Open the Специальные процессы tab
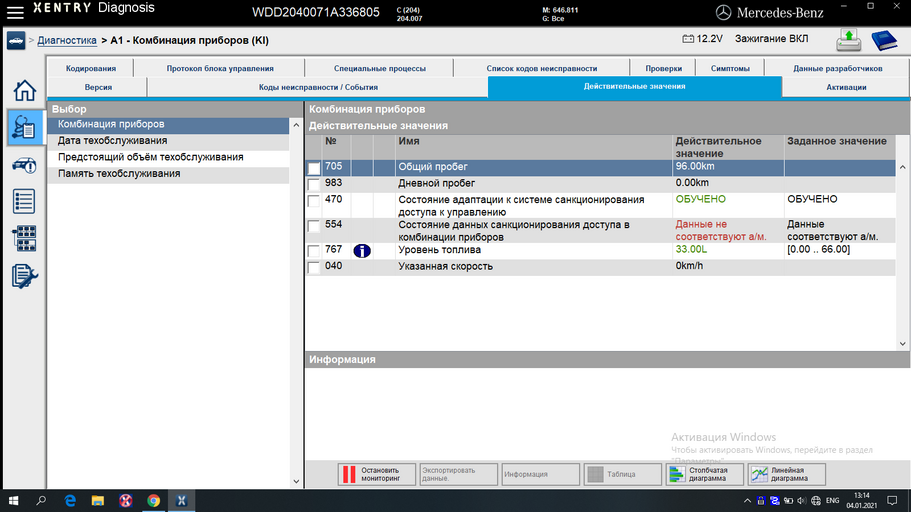Screen dimensions: 911x512 379,68
